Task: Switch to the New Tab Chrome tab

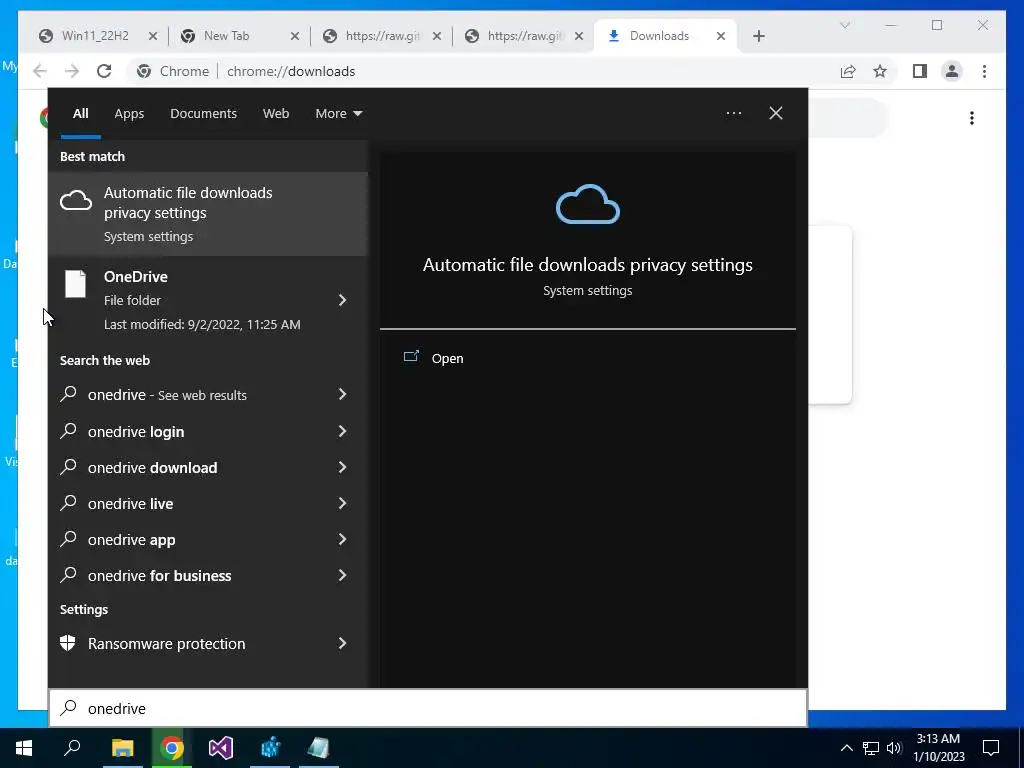Action: click(x=226, y=36)
